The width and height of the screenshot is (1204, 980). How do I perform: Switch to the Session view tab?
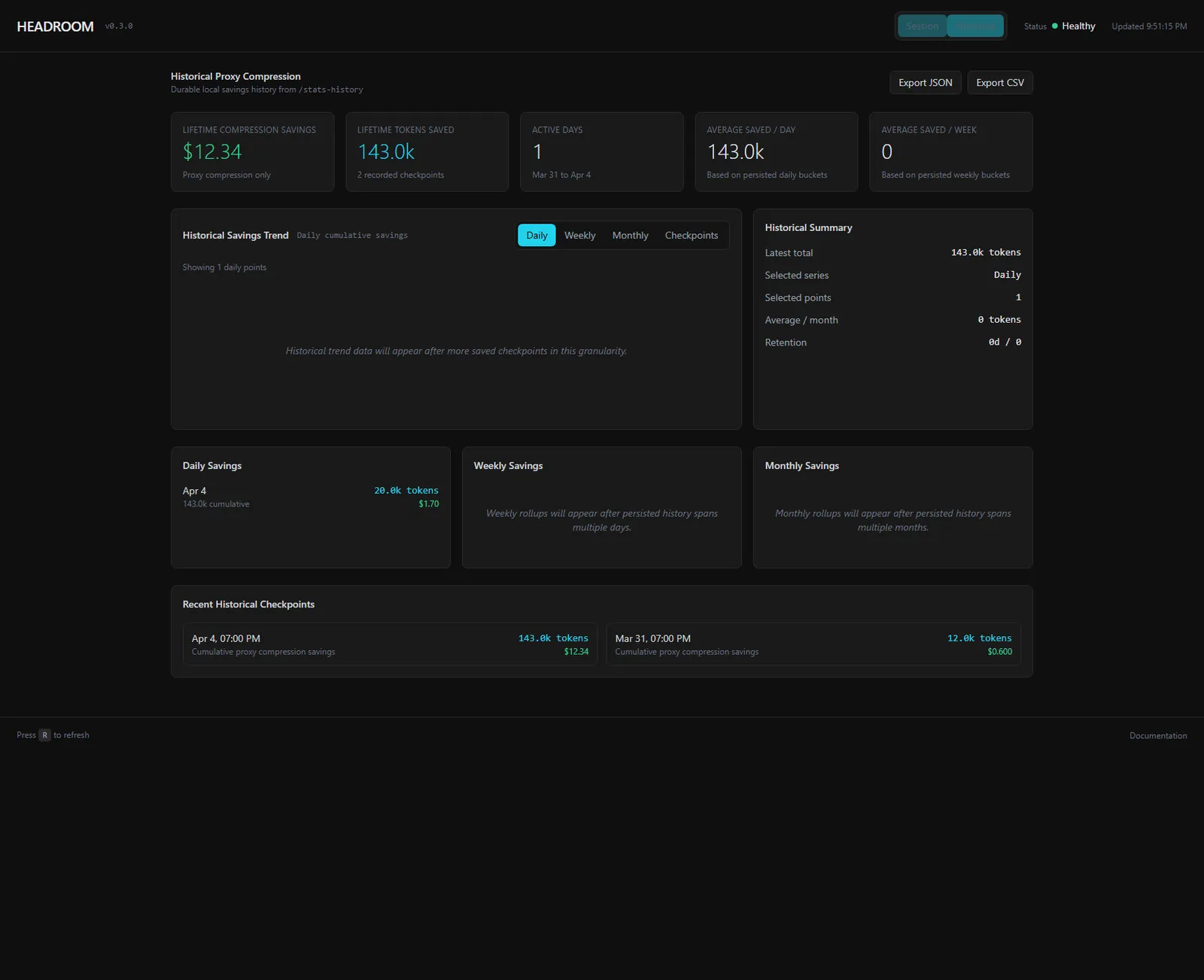922,26
